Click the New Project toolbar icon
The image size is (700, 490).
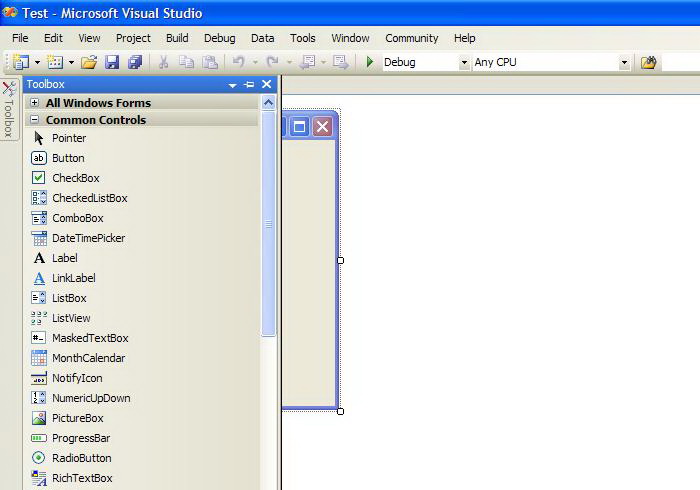point(21,62)
